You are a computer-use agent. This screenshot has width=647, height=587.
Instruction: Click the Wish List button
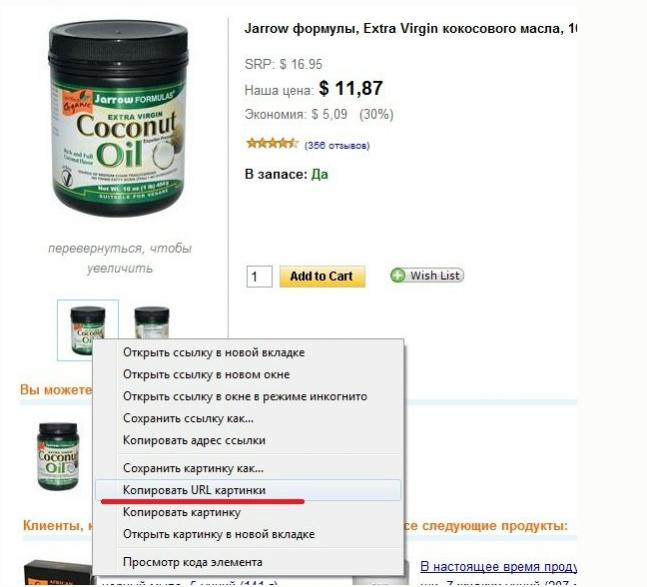427,275
